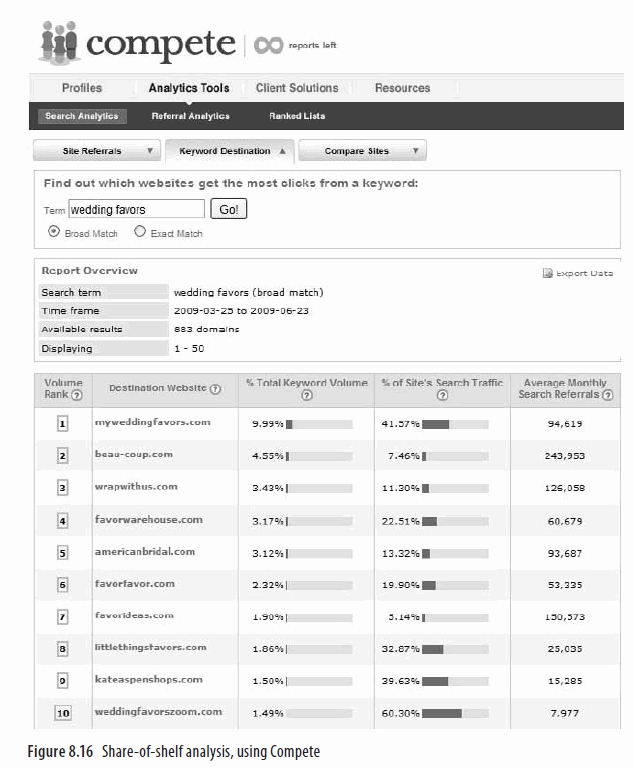Click the Compete people logo icon
This screenshot has width=634, height=767.
(x=58, y=41)
